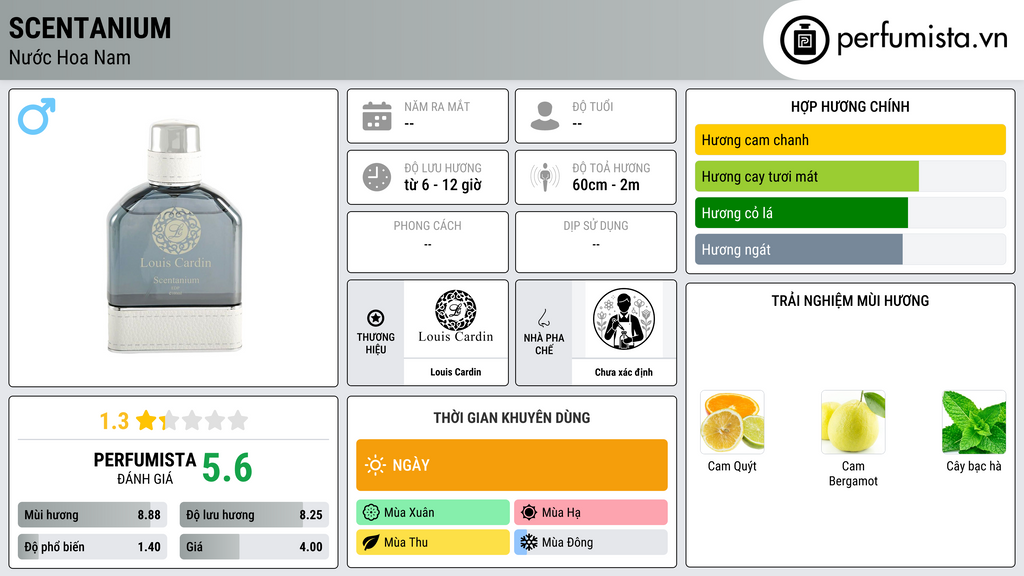Select the Mùa Thu season tag
The height and width of the screenshot is (576, 1024).
click(433, 542)
